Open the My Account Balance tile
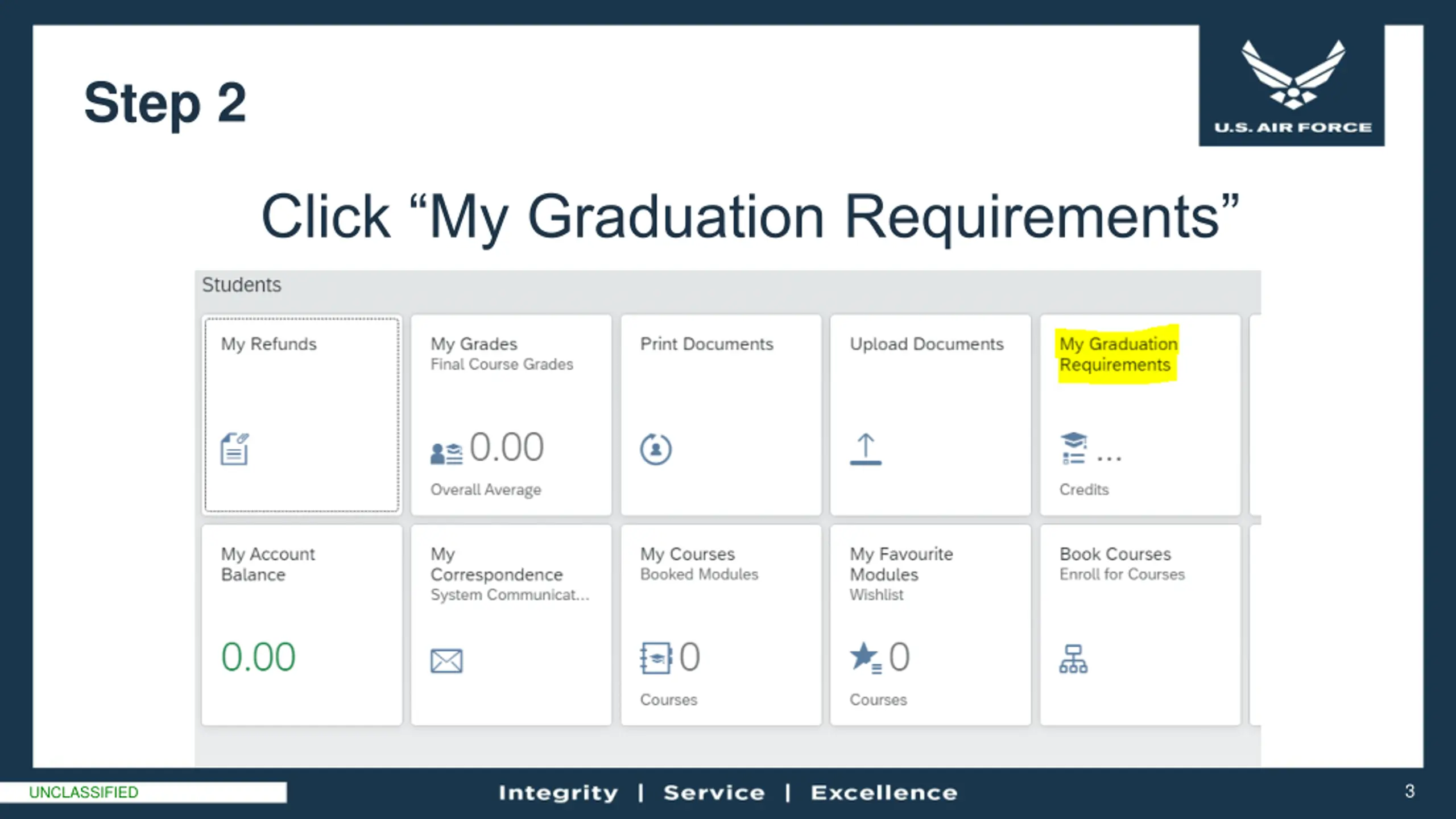 click(x=302, y=625)
